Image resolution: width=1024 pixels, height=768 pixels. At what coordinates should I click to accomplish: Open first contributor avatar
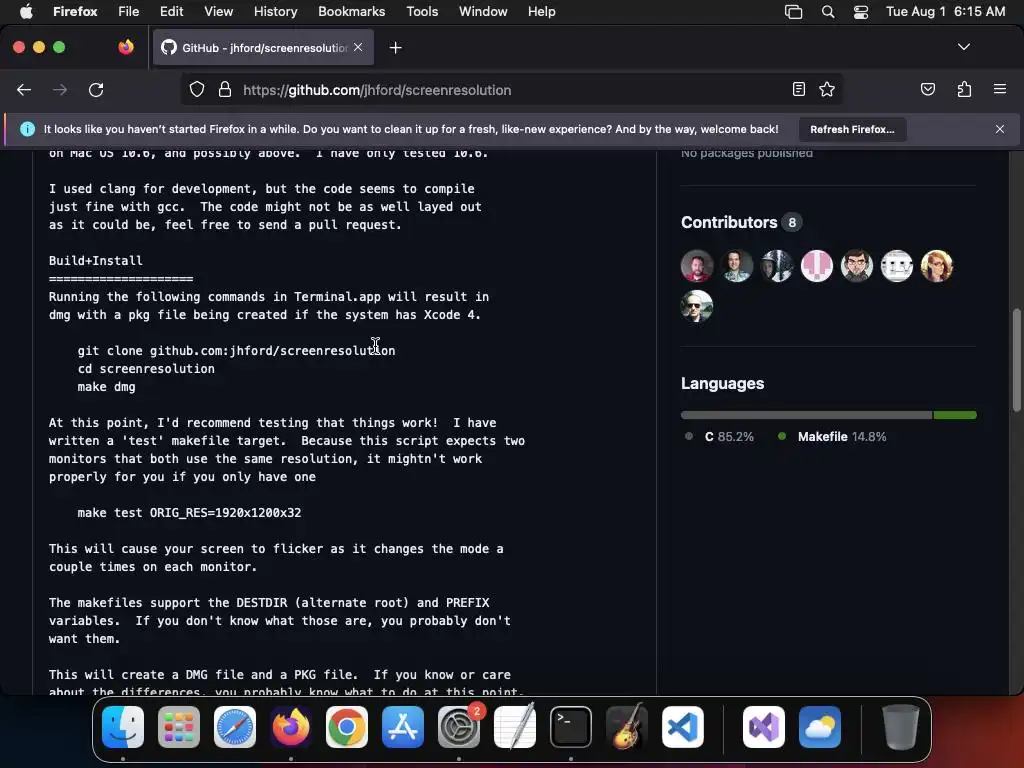[x=697, y=266]
